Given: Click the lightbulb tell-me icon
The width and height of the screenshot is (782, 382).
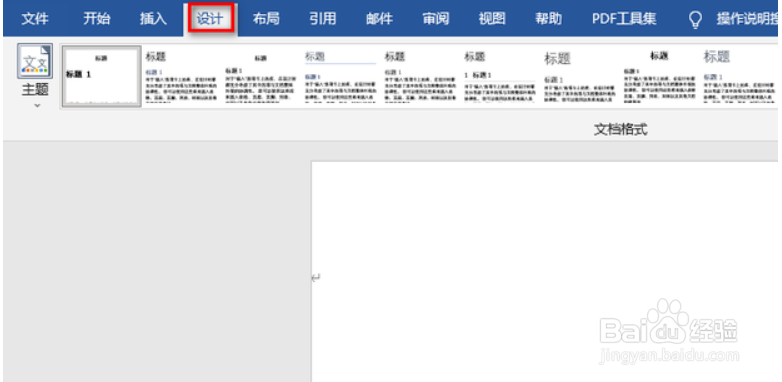Looking at the screenshot, I should tap(695, 20).
